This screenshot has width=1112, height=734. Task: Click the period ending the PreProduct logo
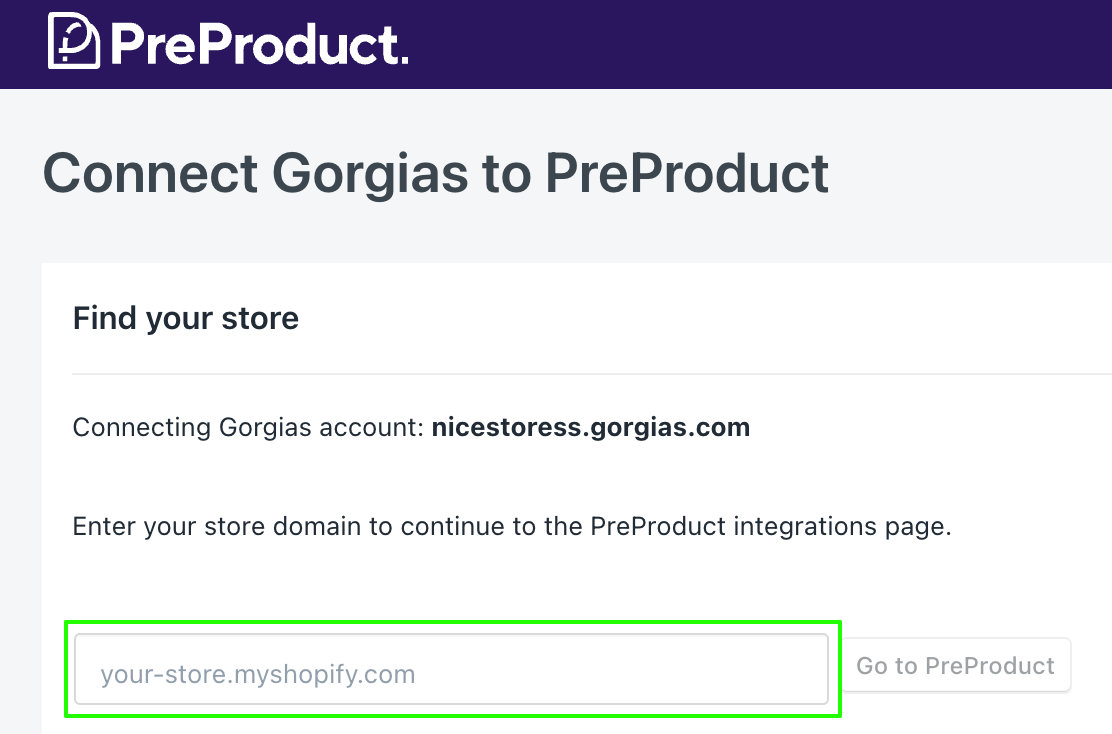403,60
